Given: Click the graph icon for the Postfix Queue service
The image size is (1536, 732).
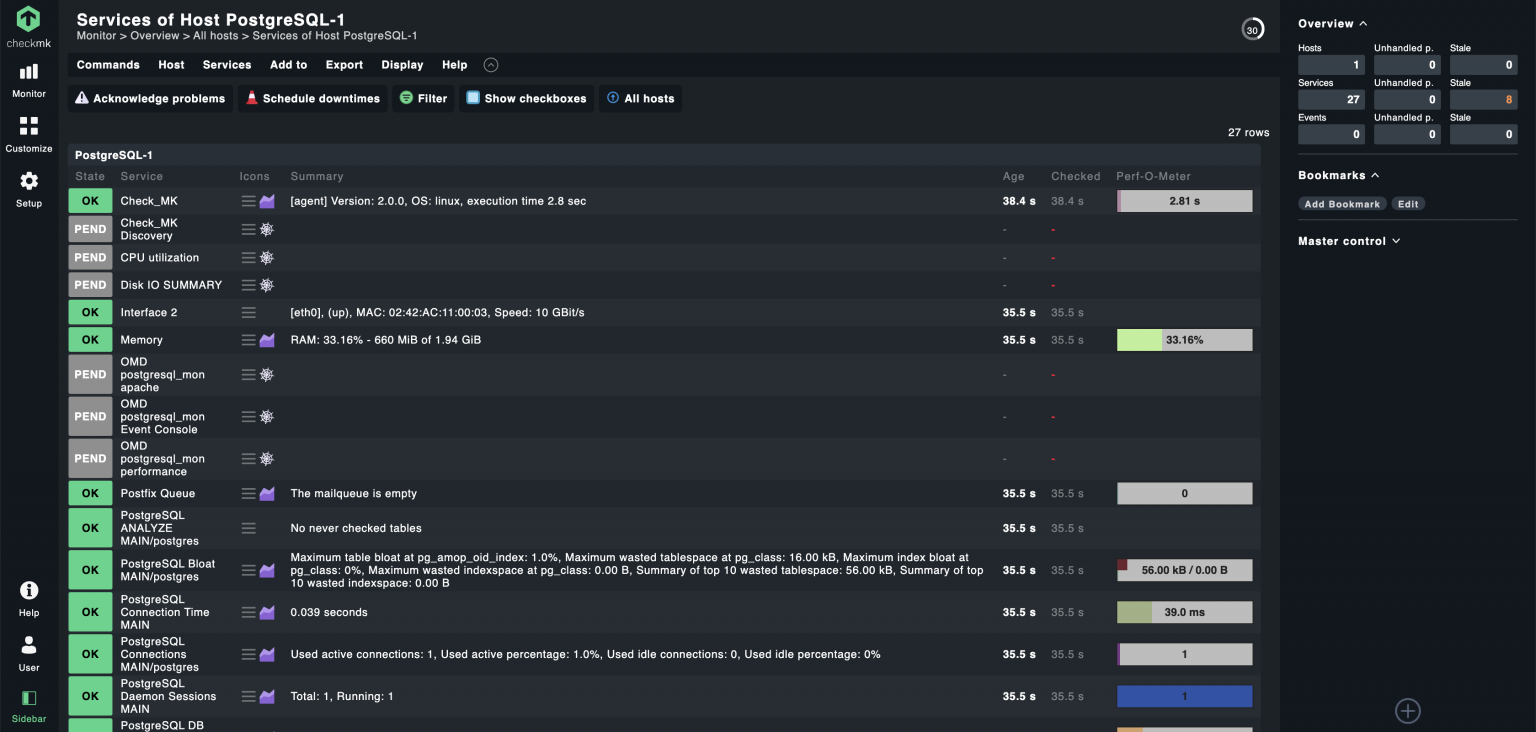Looking at the screenshot, I should [x=267, y=493].
